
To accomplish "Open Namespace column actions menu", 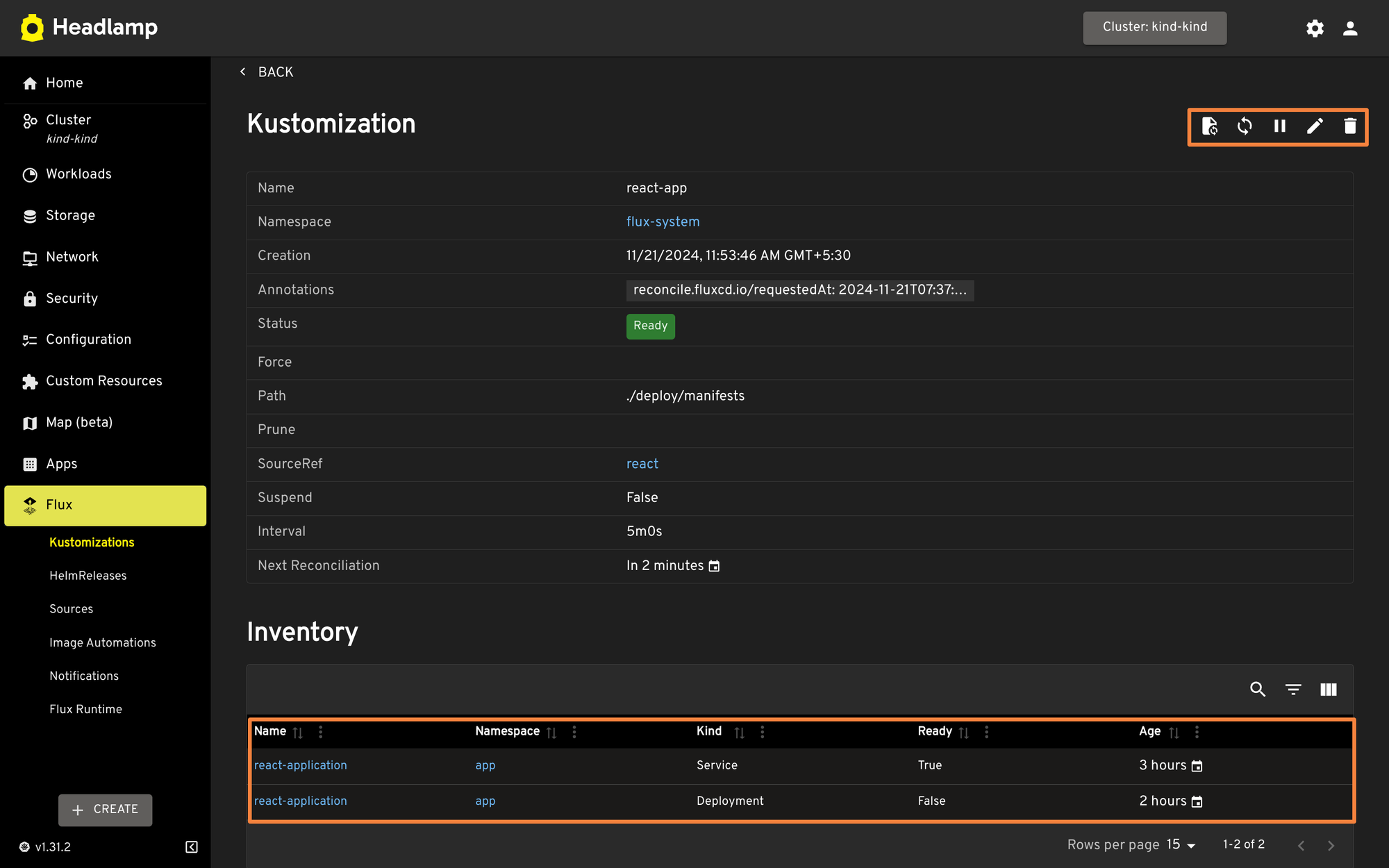I will tap(574, 732).
